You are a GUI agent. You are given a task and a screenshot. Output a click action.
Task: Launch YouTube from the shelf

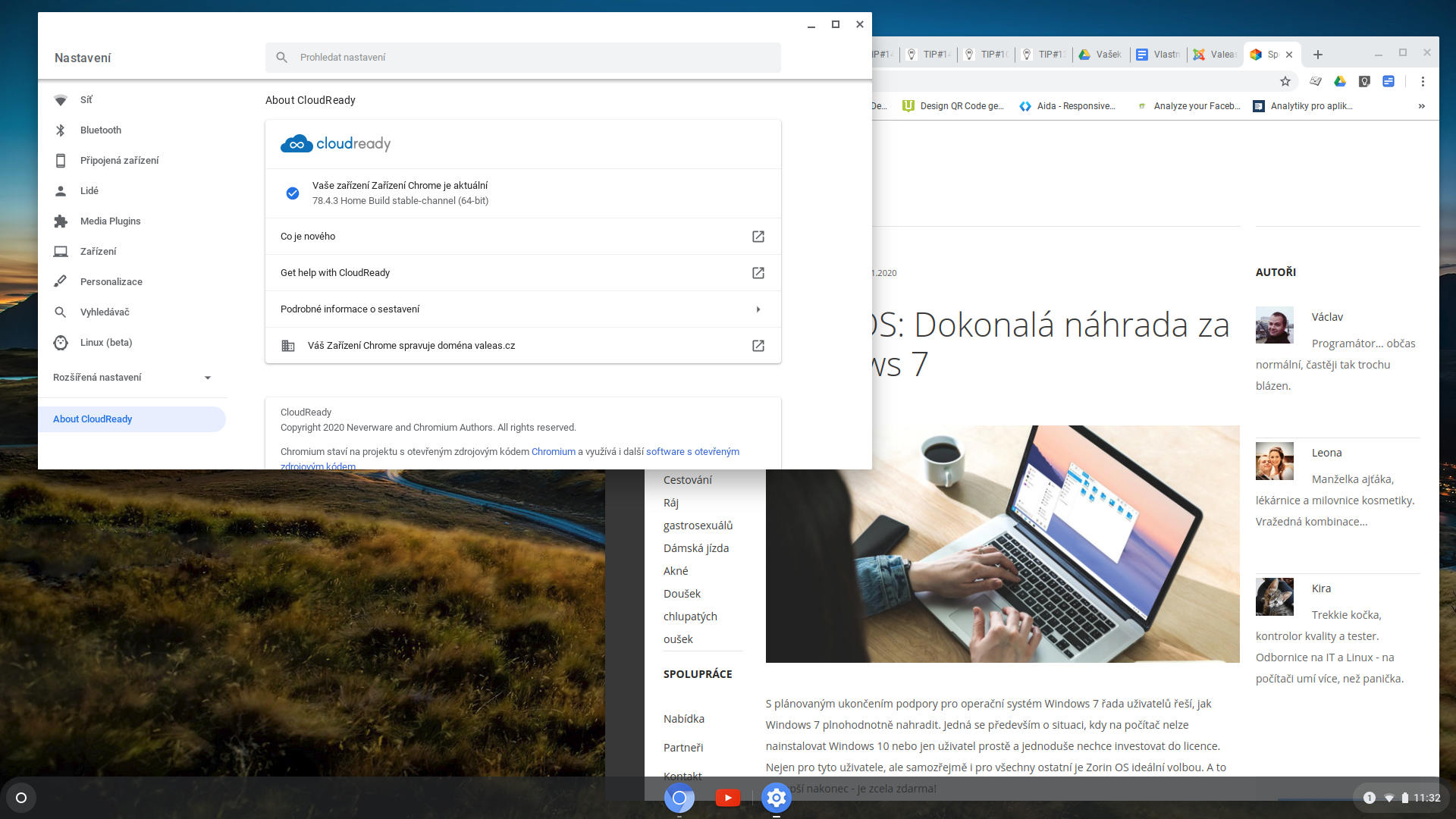pyautogui.click(x=728, y=798)
